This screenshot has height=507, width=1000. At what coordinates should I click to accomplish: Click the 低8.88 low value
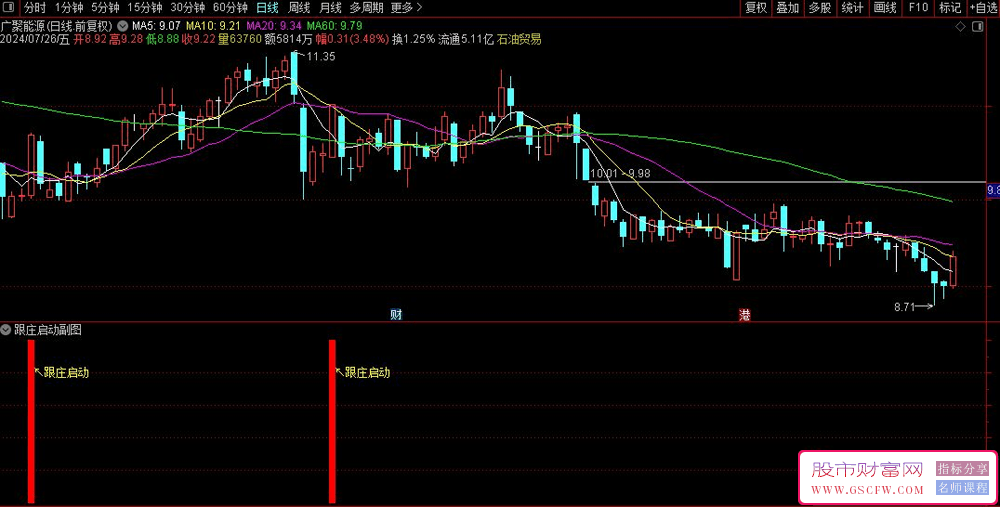point(163,40)
